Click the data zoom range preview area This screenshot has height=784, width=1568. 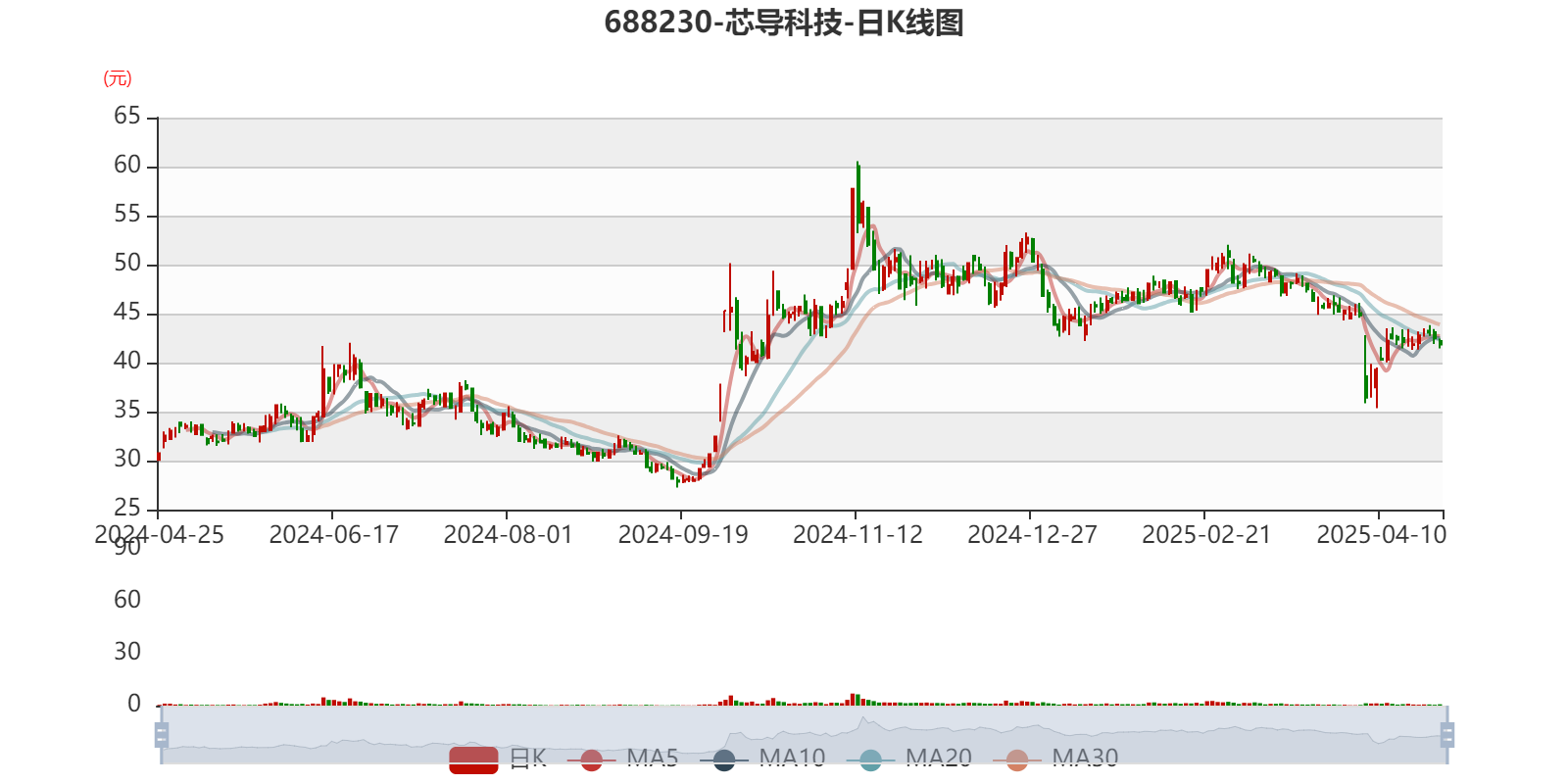point(804,735)
